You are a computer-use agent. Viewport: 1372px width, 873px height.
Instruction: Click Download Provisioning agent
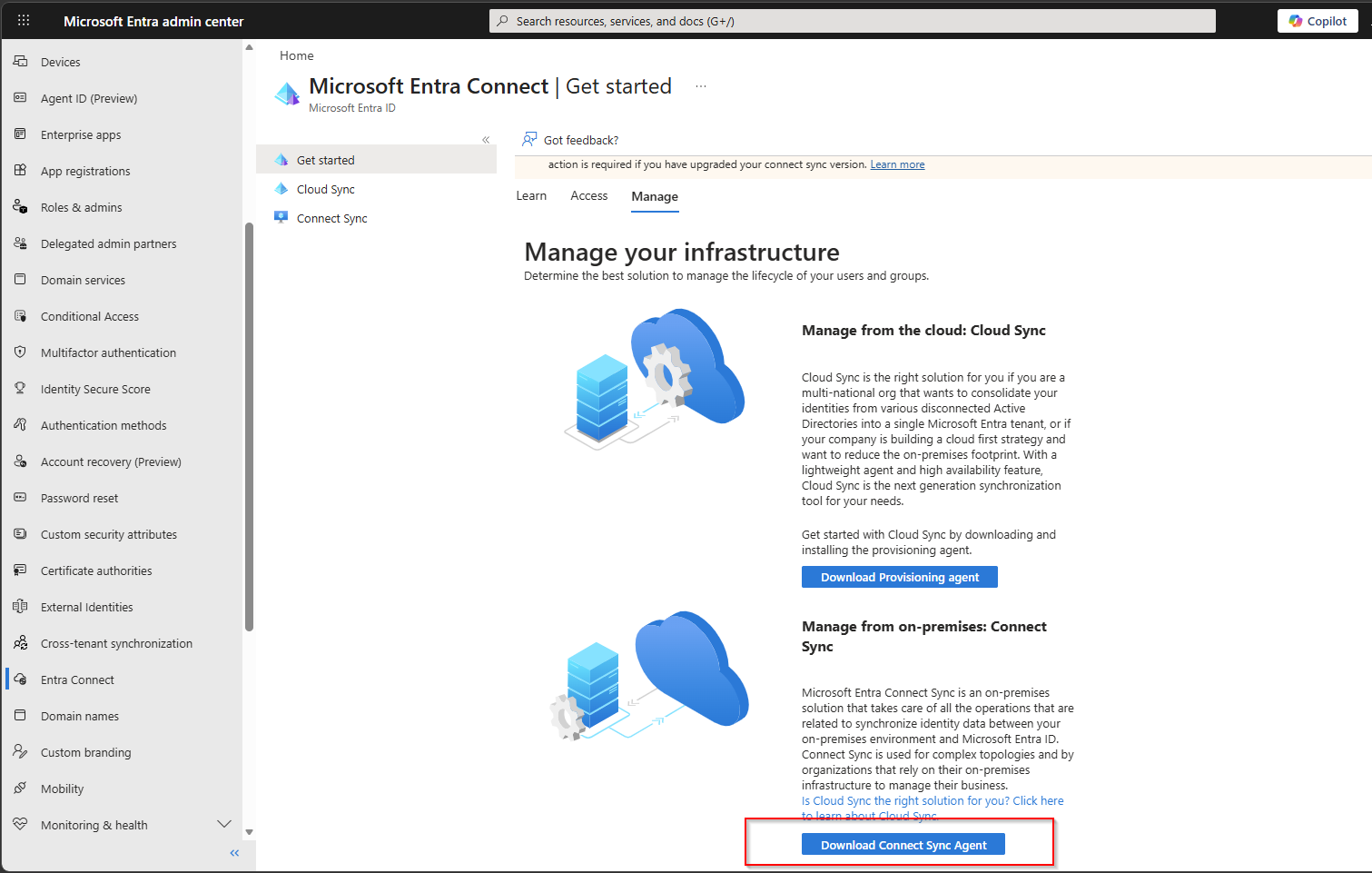[899, 576]
